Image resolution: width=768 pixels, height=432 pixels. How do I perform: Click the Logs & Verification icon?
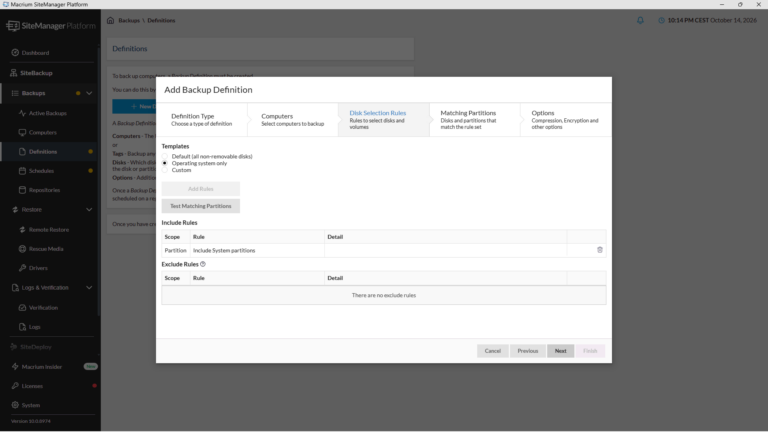15,288
